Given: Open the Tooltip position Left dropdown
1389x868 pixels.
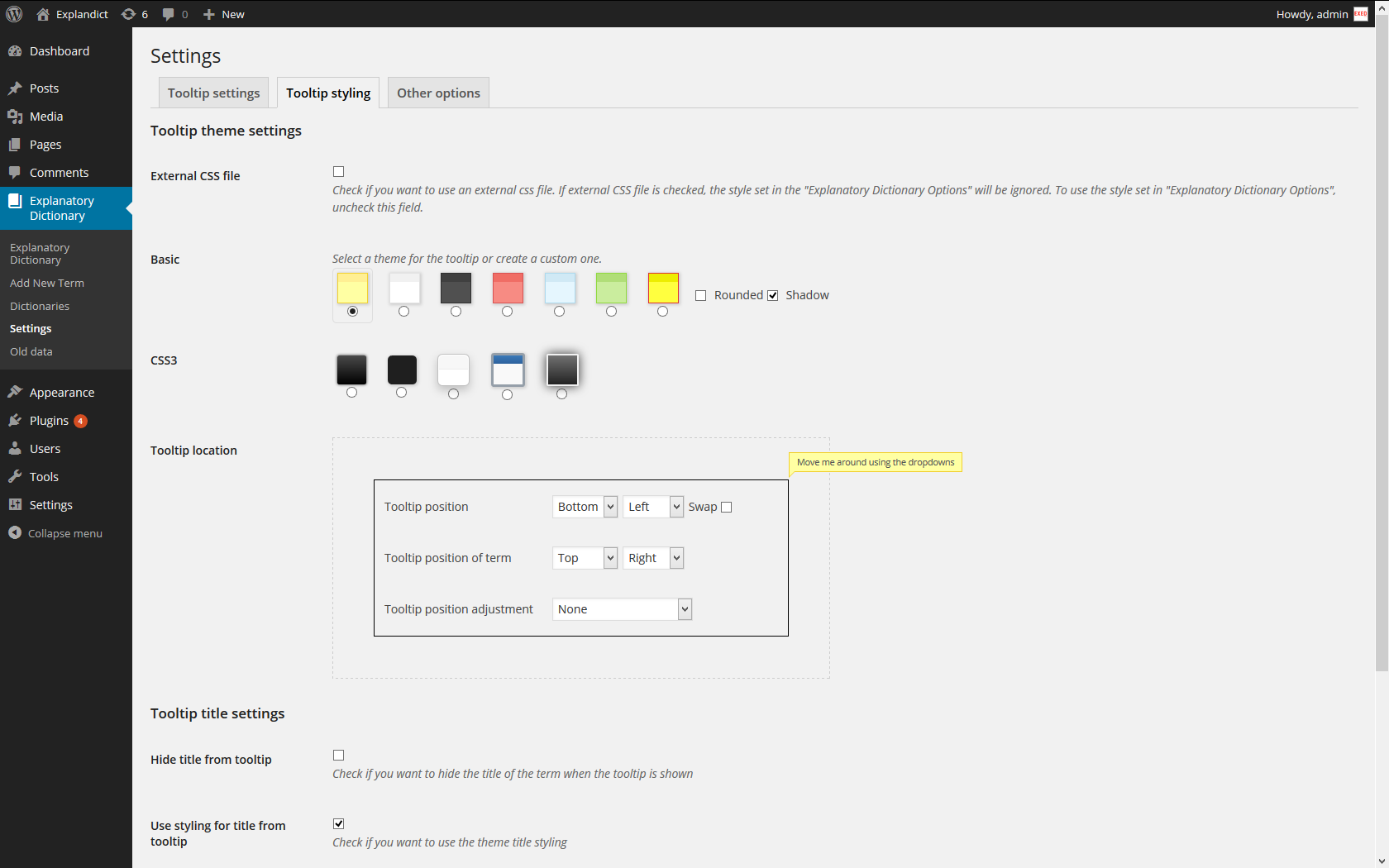Looking at the screenshot, I should coord(653,507).
